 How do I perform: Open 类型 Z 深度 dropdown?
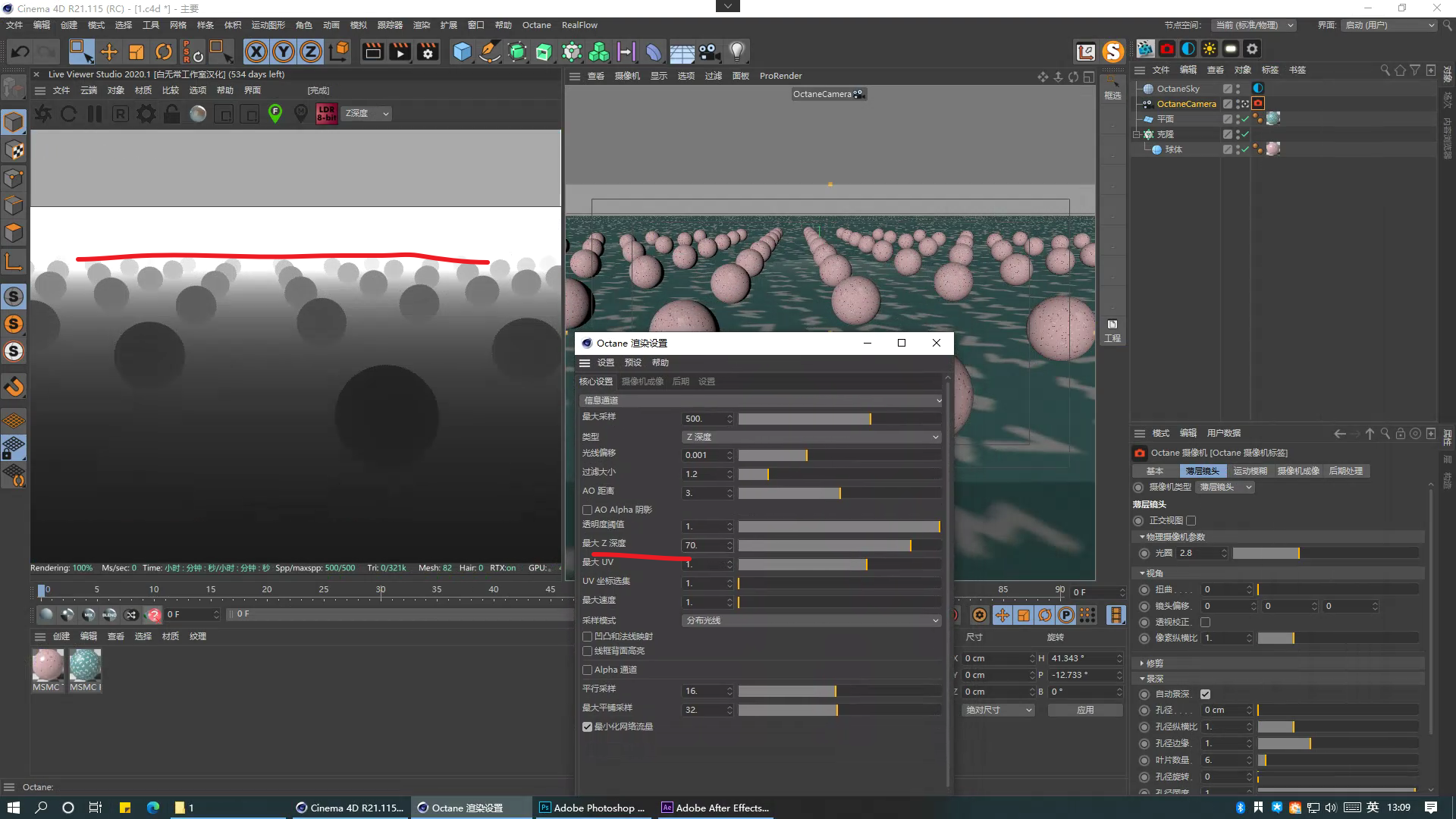pos(811,437)
